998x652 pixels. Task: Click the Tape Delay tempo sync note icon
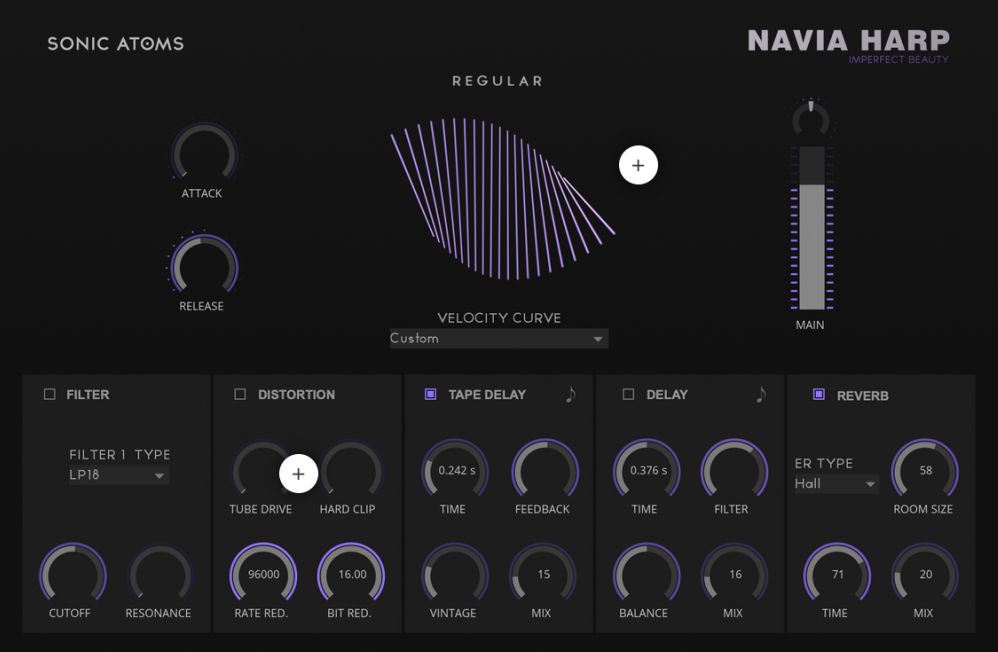(570, 395)
